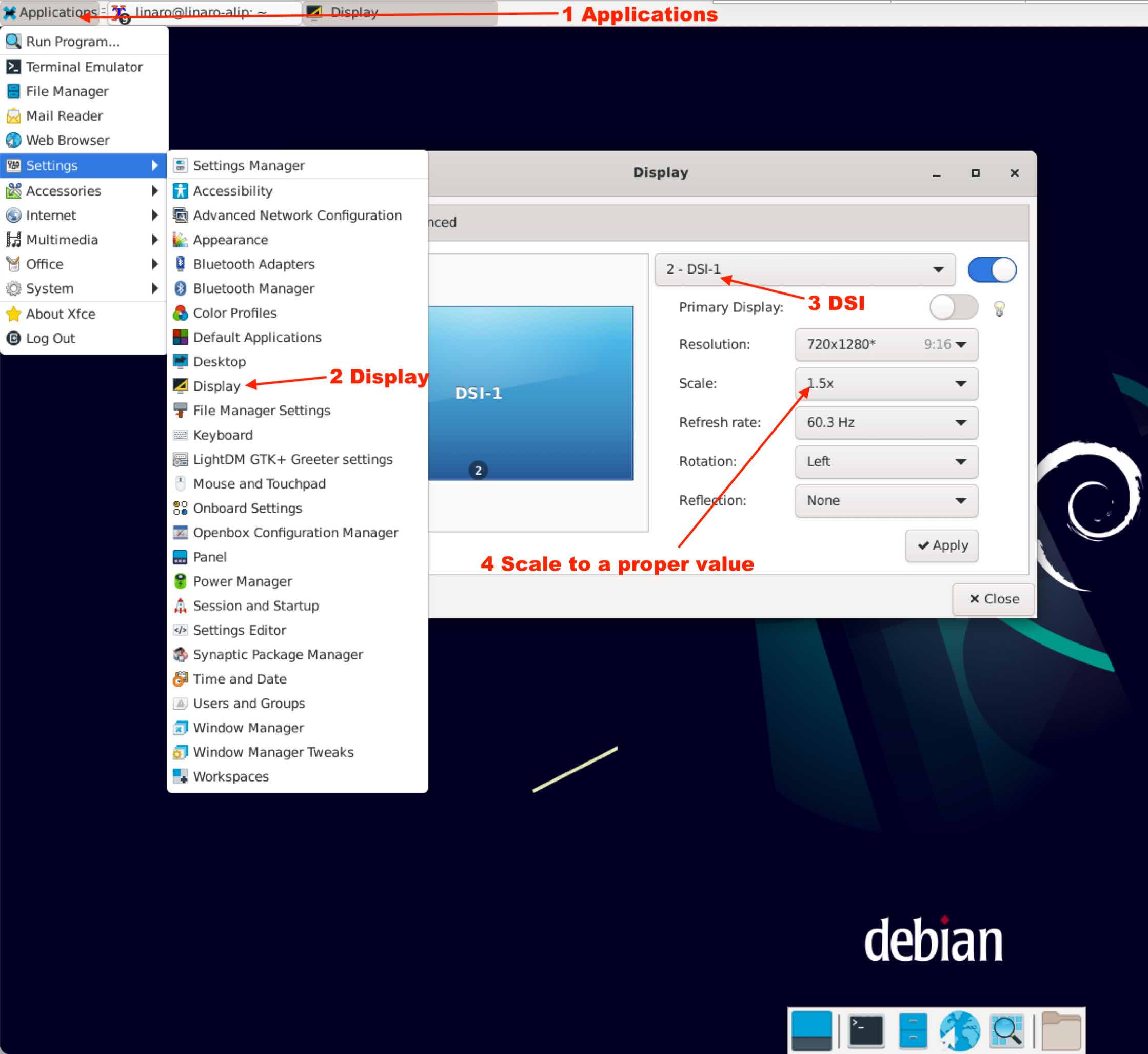Launch Openbox Configuration Manager
Image resolution: width=1148 pixels, height=1054 pixels.
click(x=297, y=533)
